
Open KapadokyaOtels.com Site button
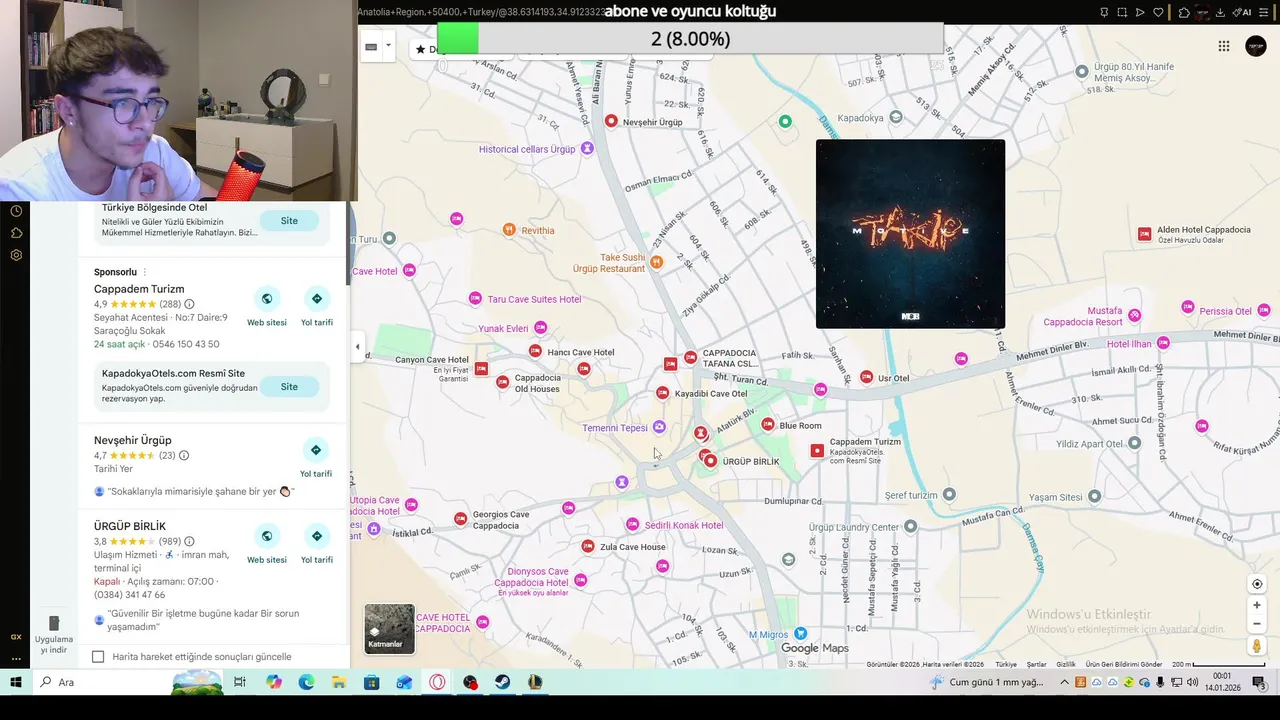(x=289, y=387)
